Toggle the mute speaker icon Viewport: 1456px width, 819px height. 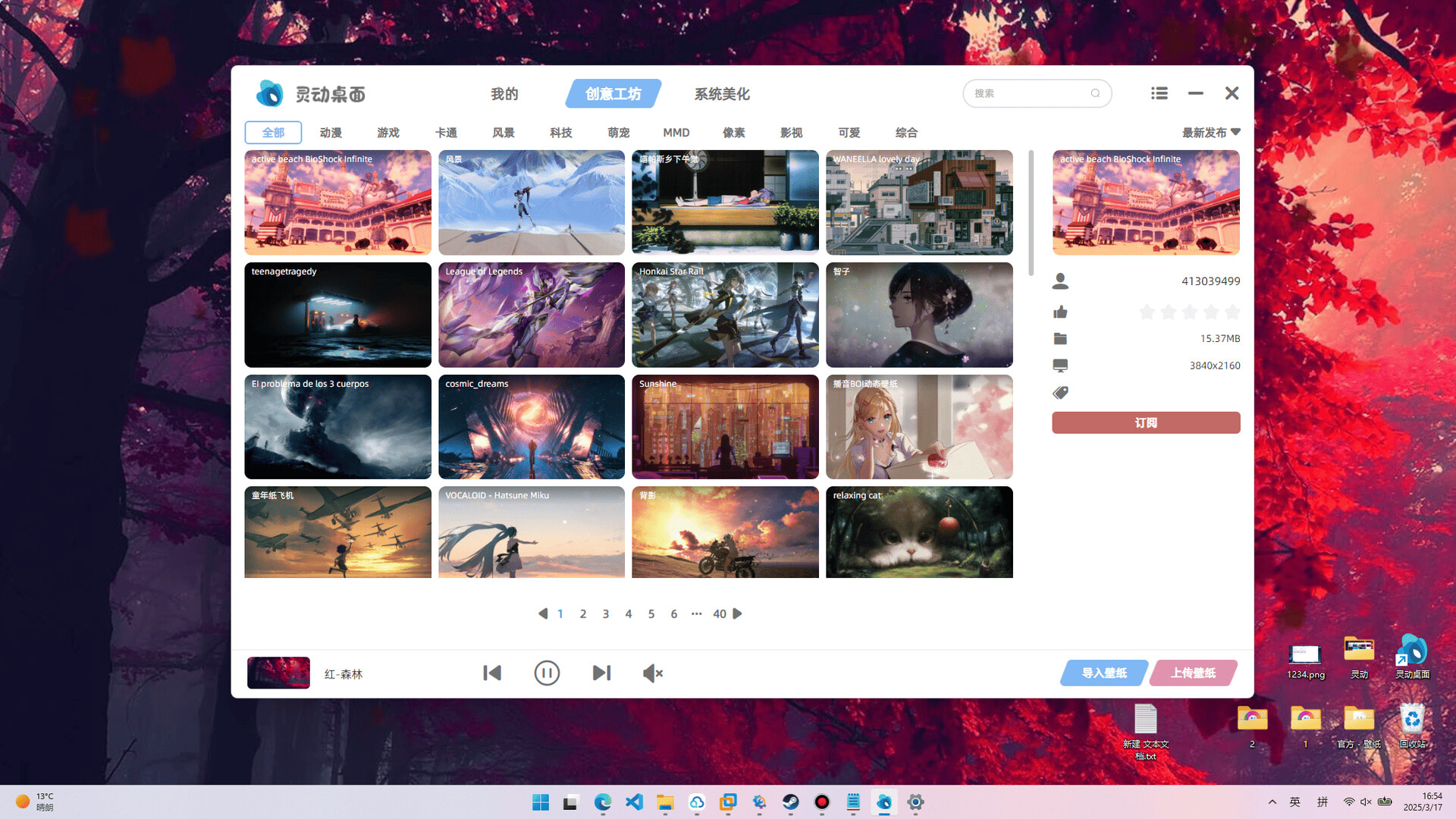(x=653, y=673)
